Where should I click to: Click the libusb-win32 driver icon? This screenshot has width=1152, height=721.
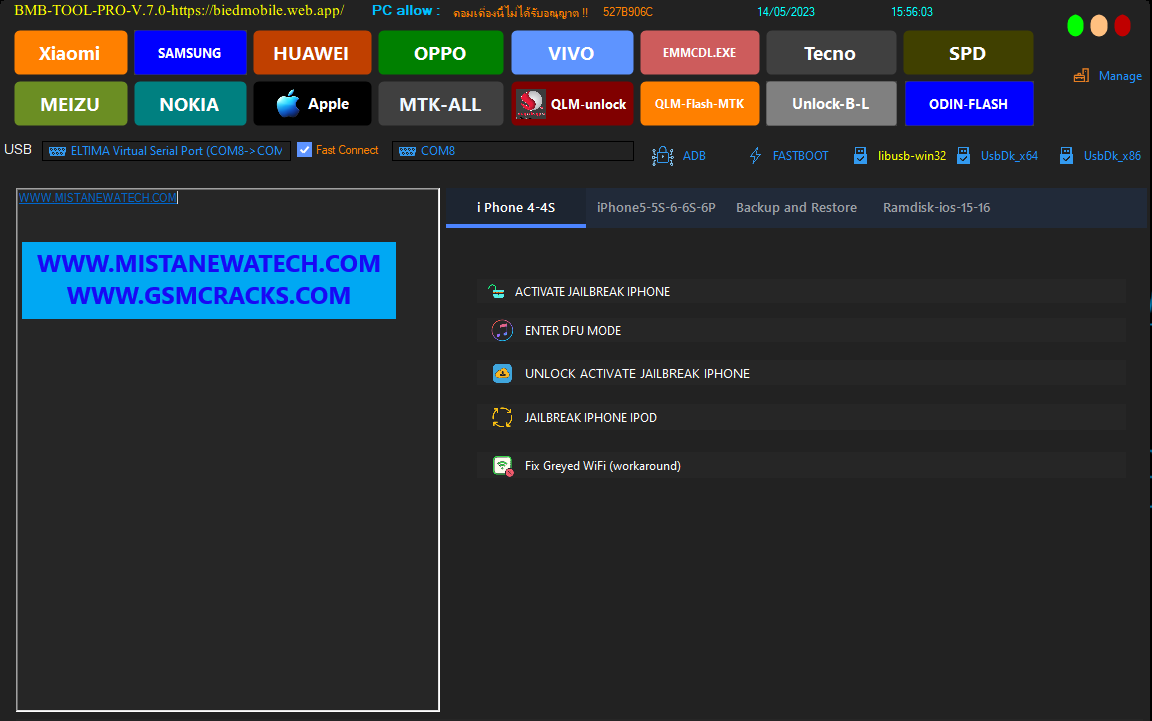pos(860,156)
